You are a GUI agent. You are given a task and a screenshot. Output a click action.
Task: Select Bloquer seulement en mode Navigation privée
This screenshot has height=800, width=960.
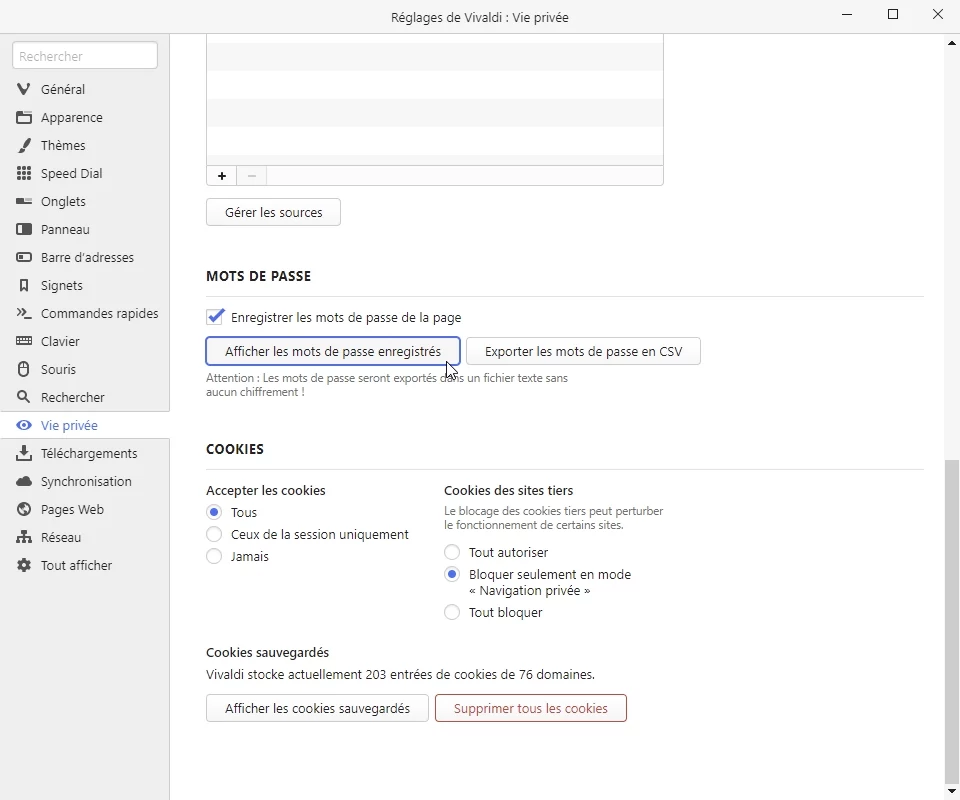452,574
